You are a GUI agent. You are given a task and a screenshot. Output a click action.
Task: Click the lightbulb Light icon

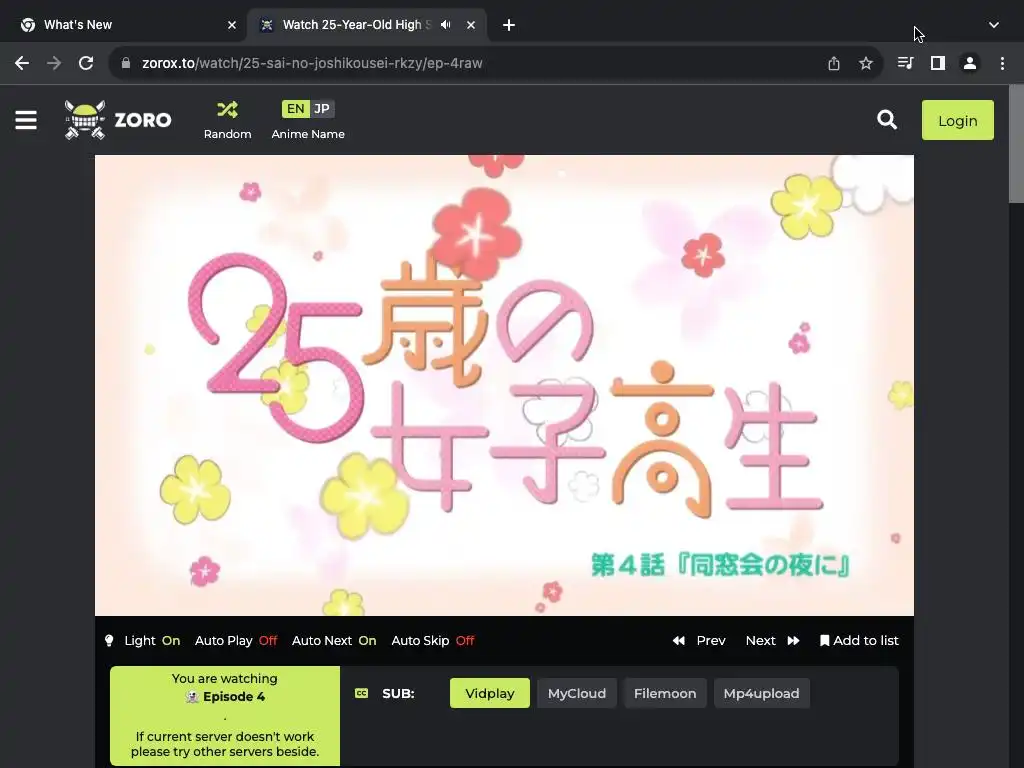[x=109, y=641]
